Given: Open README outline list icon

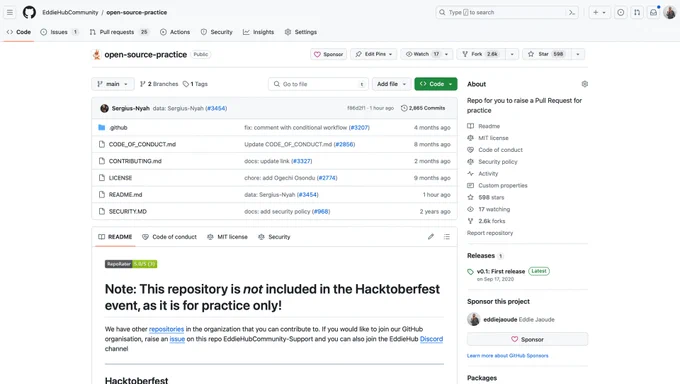Looking at the screenshot, I should 447,236.
